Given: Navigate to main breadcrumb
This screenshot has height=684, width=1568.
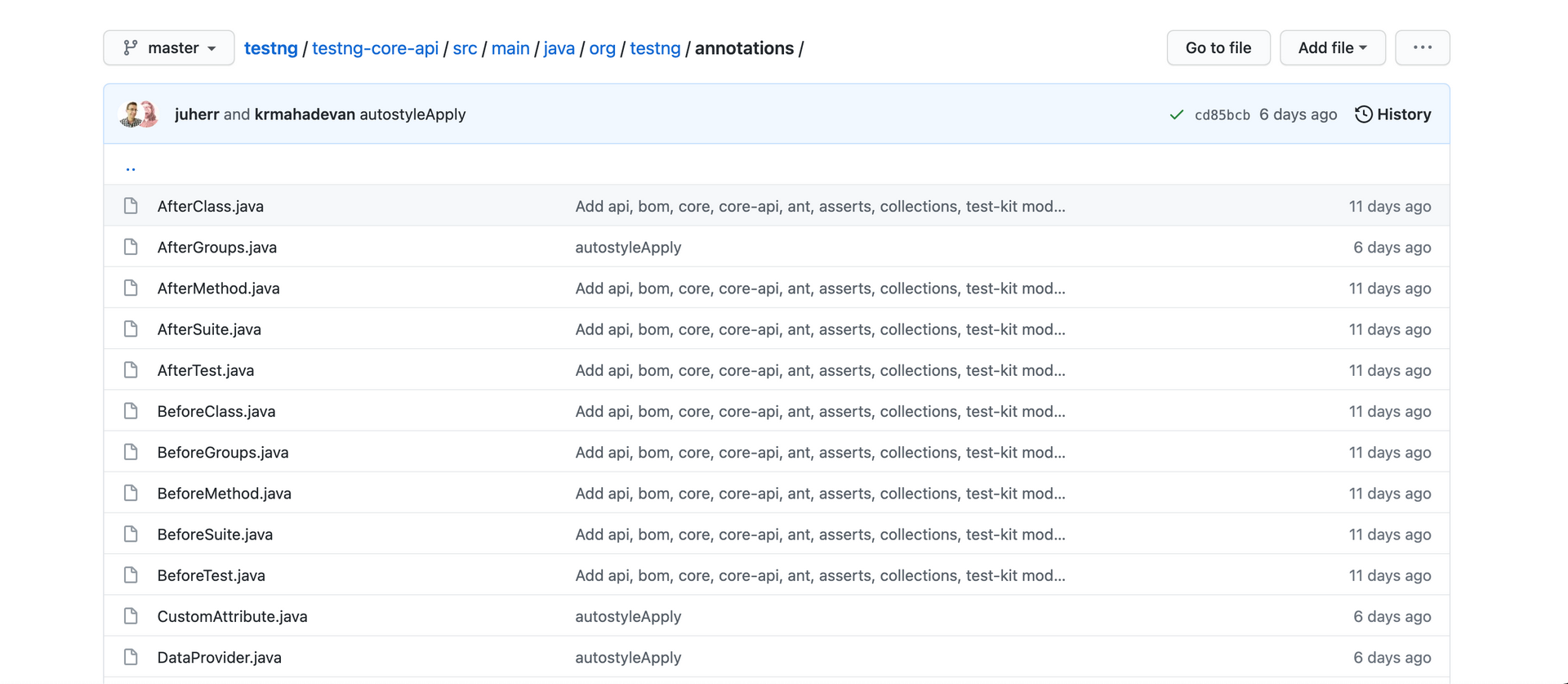Looking at the screenshot, I should point(510,48).
